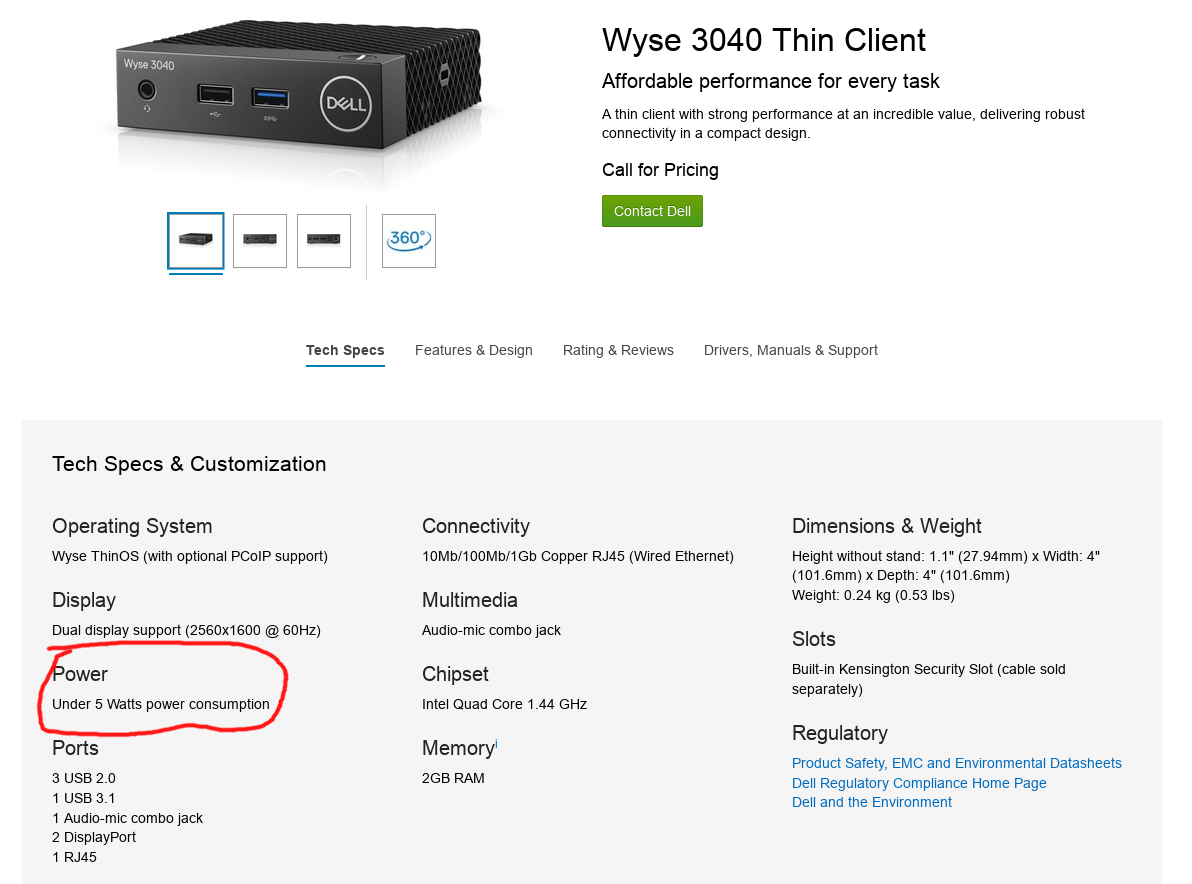Select the second product thumbnail
The width and height of the screenshot is (1192, 884).
click(x=260, y=241)
